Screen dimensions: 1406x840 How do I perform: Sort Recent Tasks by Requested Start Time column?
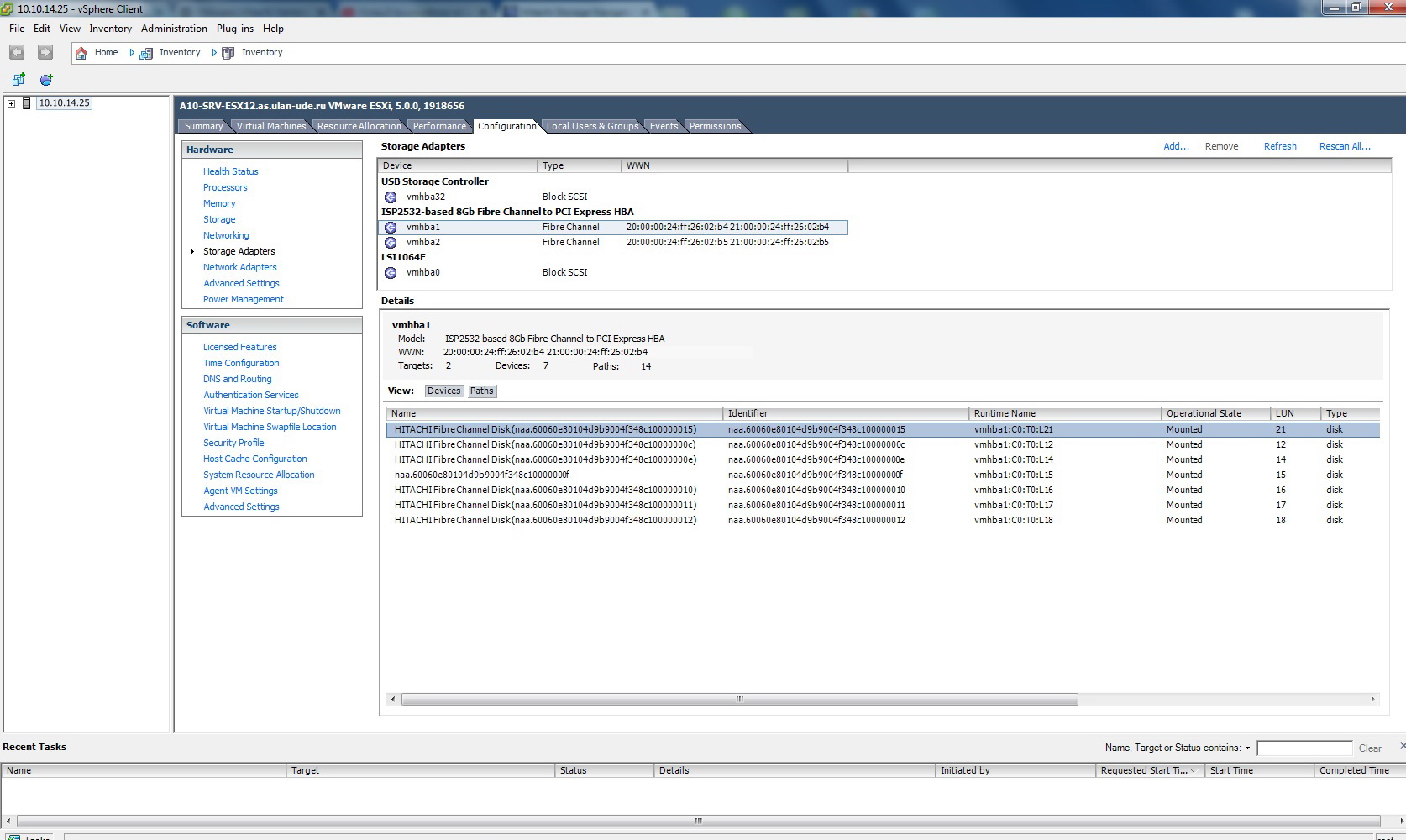point(1150,771)
